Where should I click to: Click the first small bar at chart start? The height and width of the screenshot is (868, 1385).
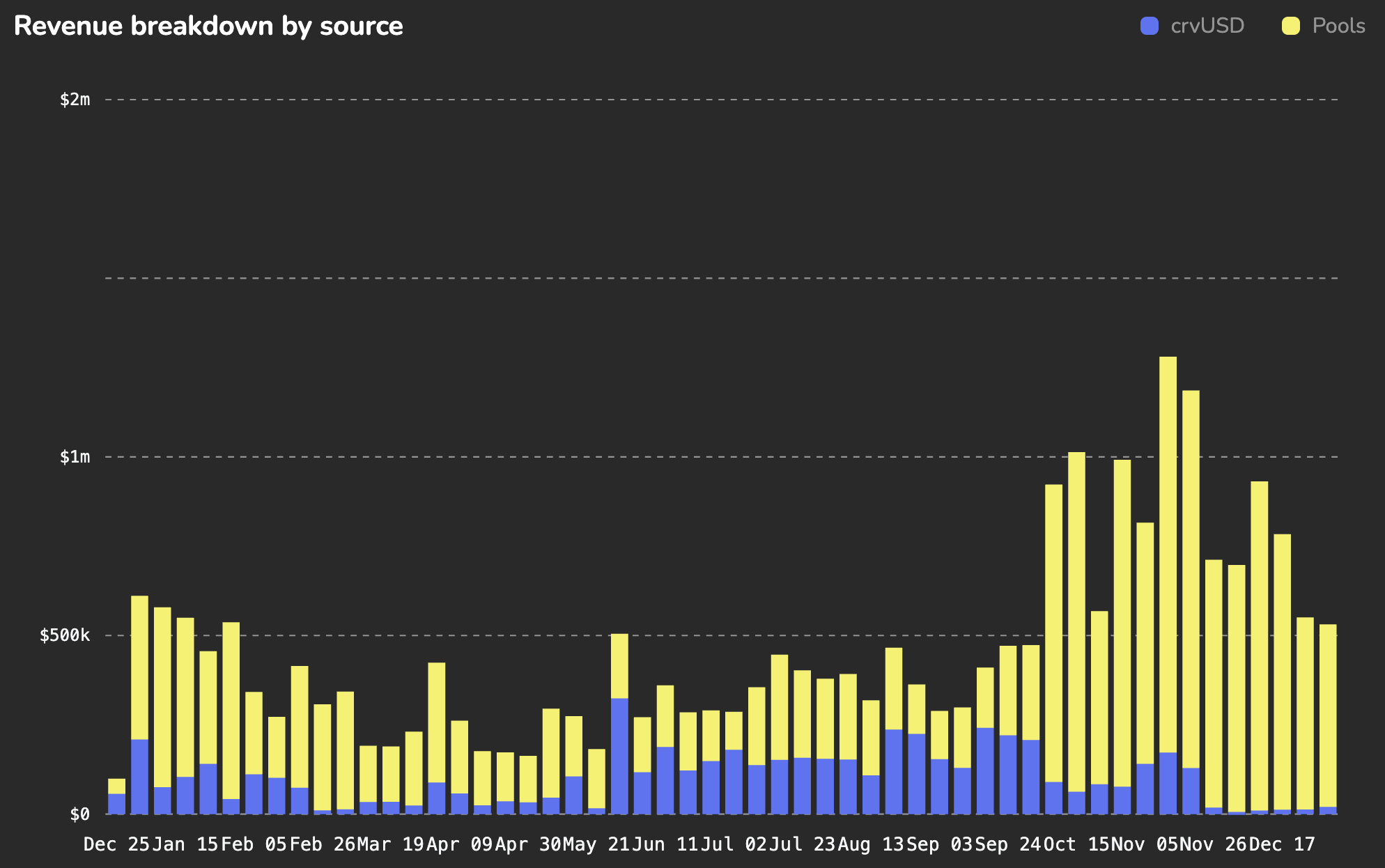pyautogui.click(x=117, y=796)
